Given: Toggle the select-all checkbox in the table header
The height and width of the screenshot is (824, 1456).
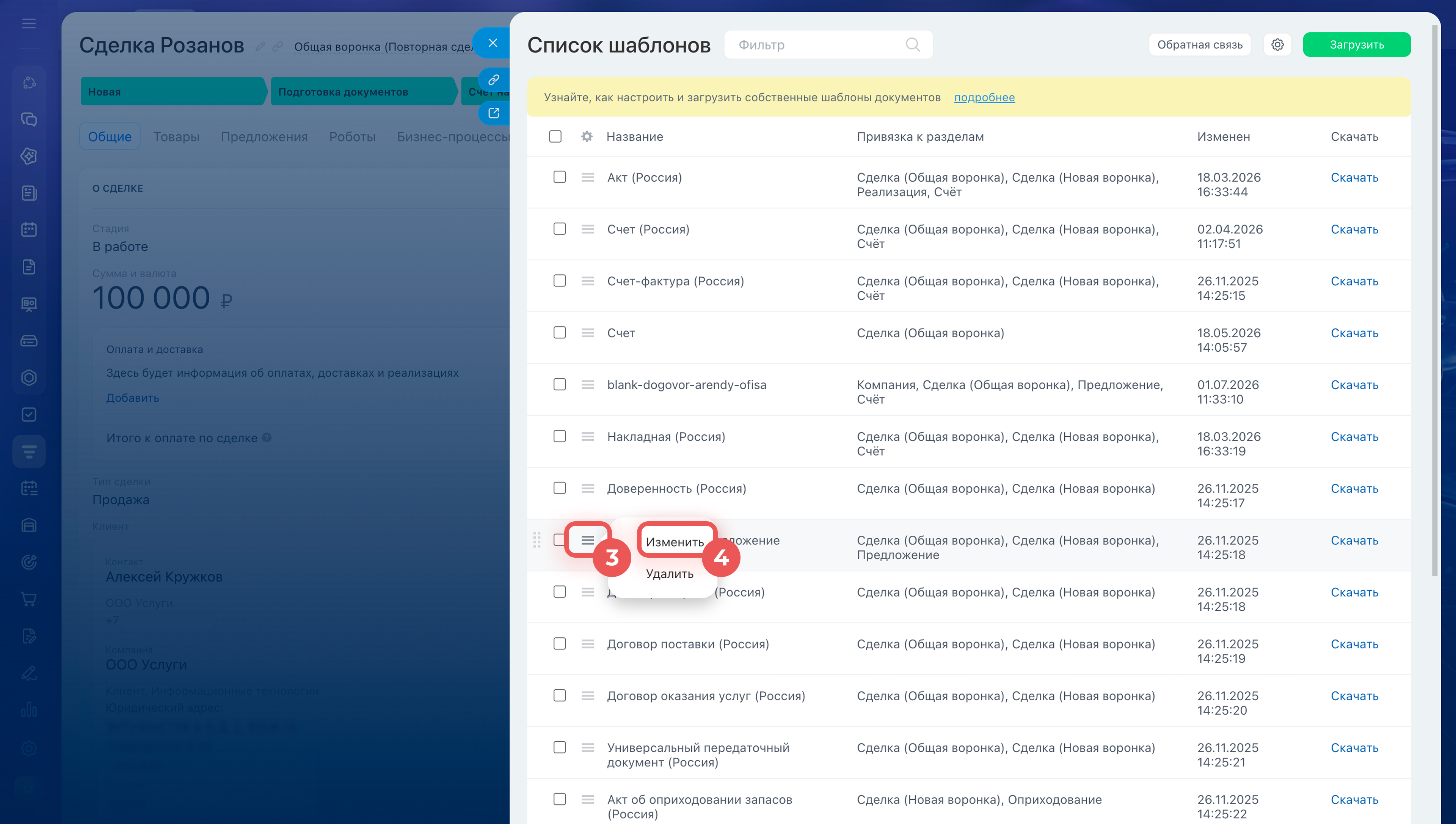Looking at the screenshot, I should pos(555,137).
